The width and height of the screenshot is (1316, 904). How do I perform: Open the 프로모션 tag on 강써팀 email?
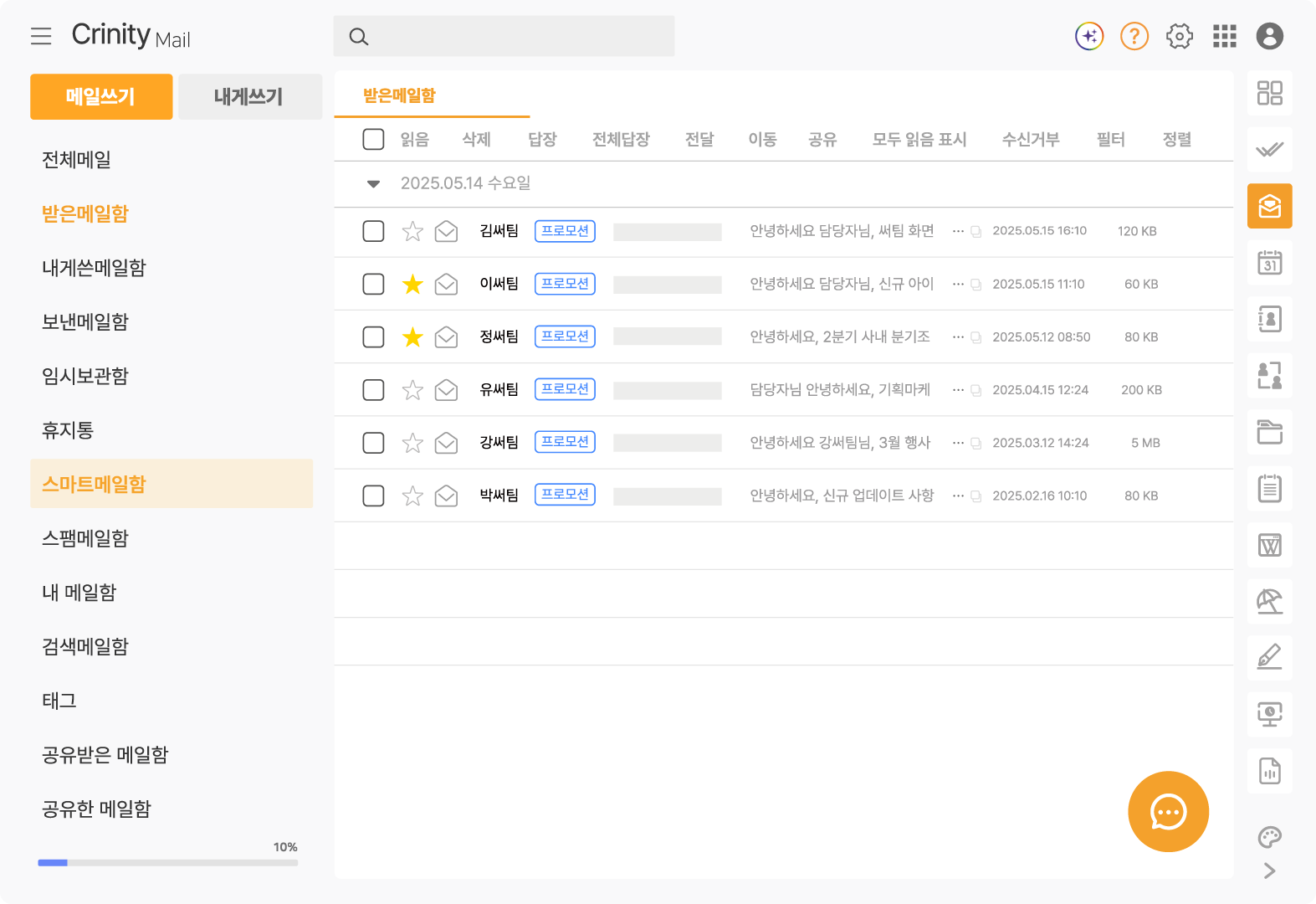[x=565, y=442]
